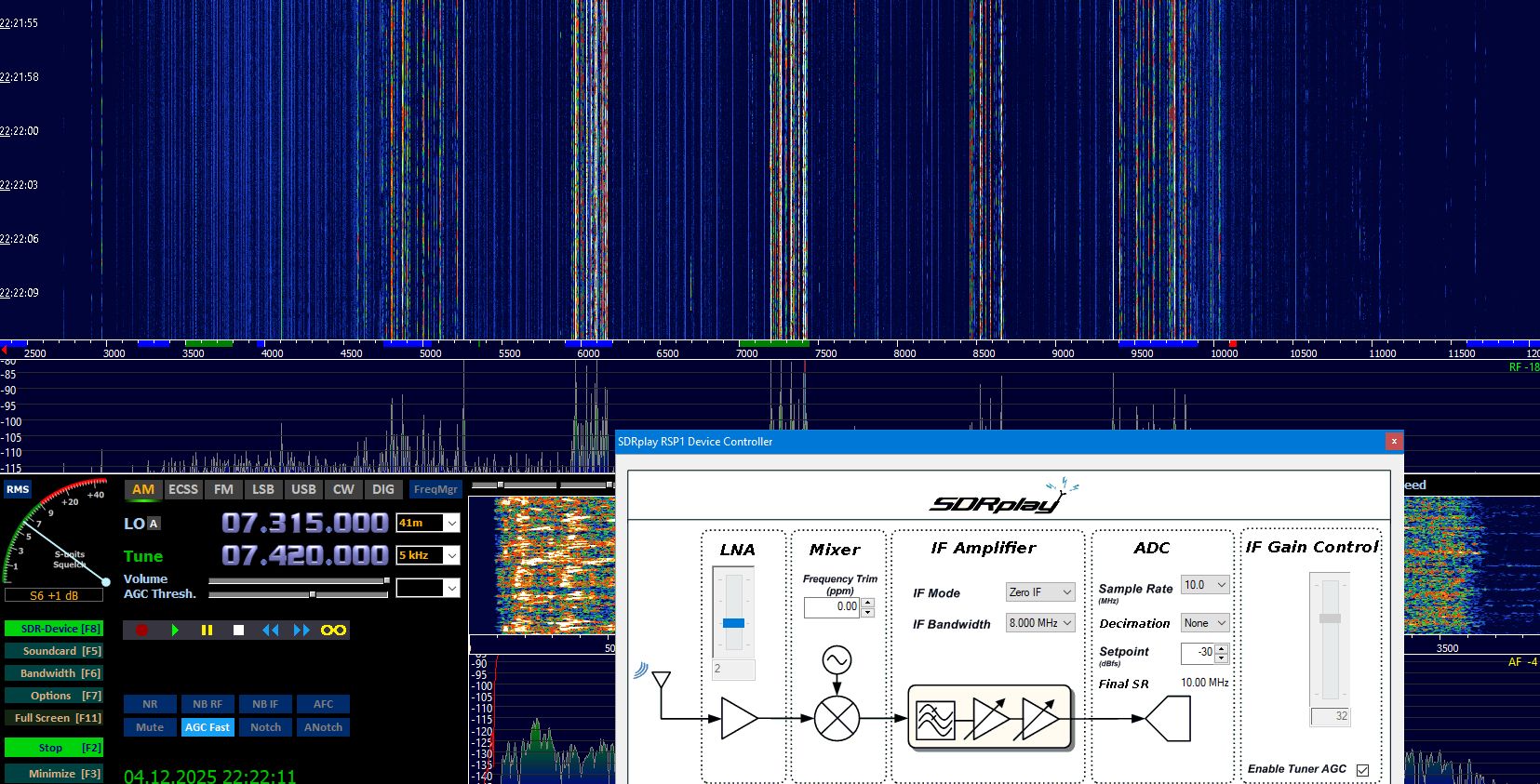
Task: Pause playback with the yellow pause icon
Action: pyautogui.click(x=207, y=631)
